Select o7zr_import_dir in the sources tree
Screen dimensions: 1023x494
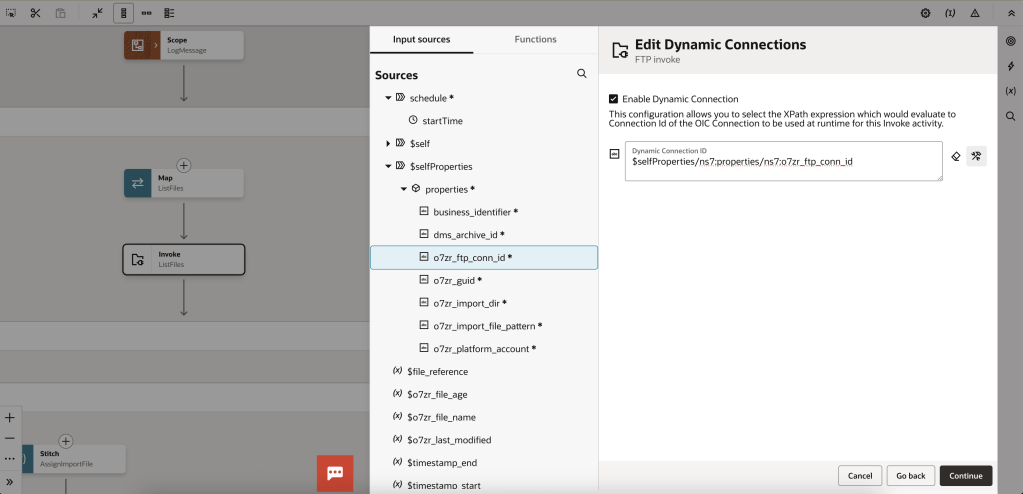[465, 303]
